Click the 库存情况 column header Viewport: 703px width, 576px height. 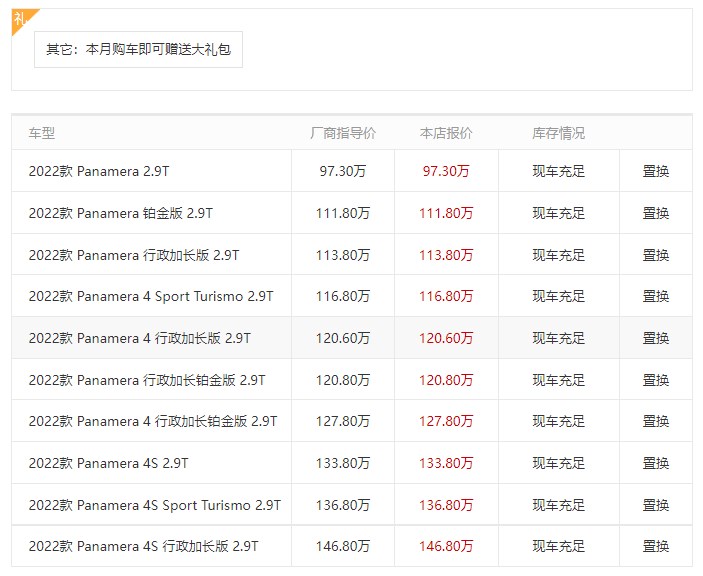[559, 133]
